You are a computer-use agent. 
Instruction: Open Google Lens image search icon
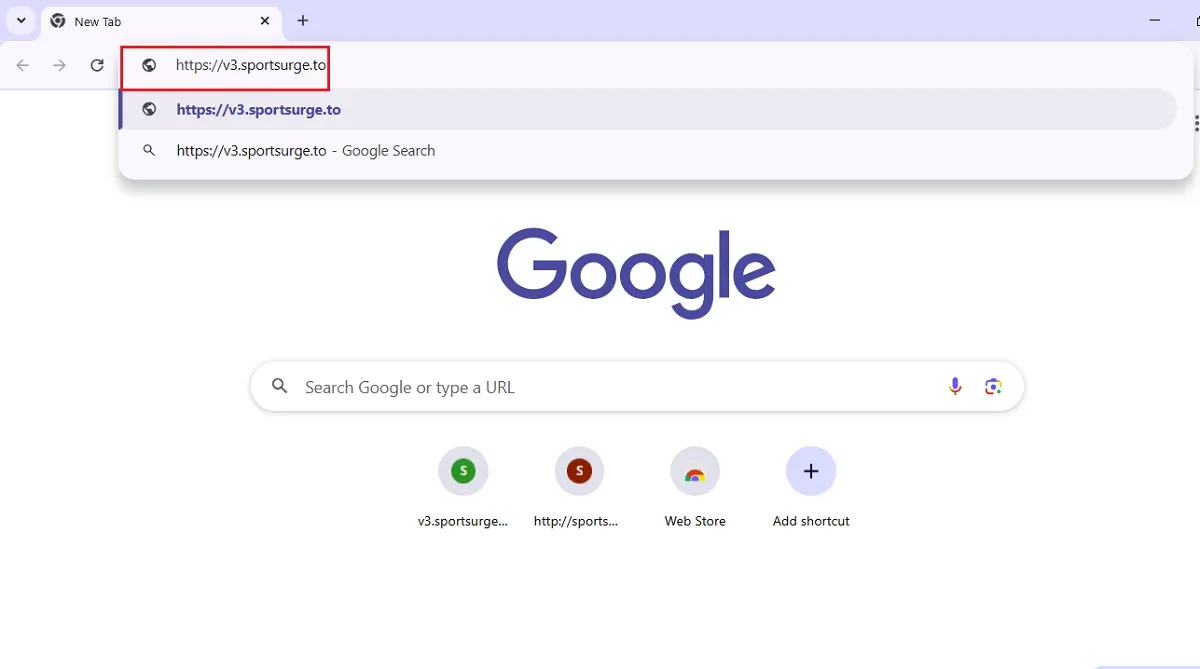coord(993,387)
